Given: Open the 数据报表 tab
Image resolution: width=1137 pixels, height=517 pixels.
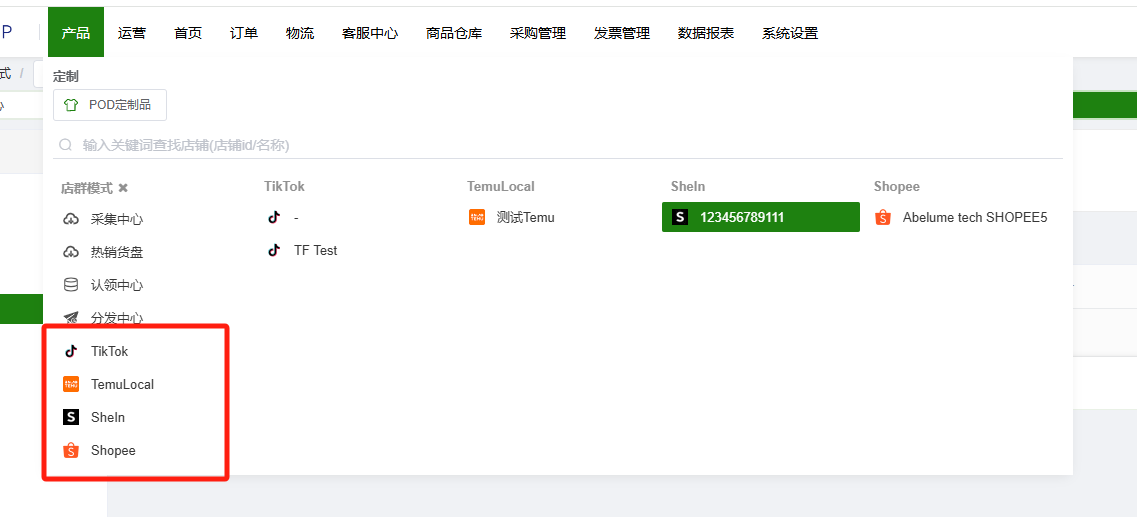Looking at the screenshot, I should click(706, 33).
